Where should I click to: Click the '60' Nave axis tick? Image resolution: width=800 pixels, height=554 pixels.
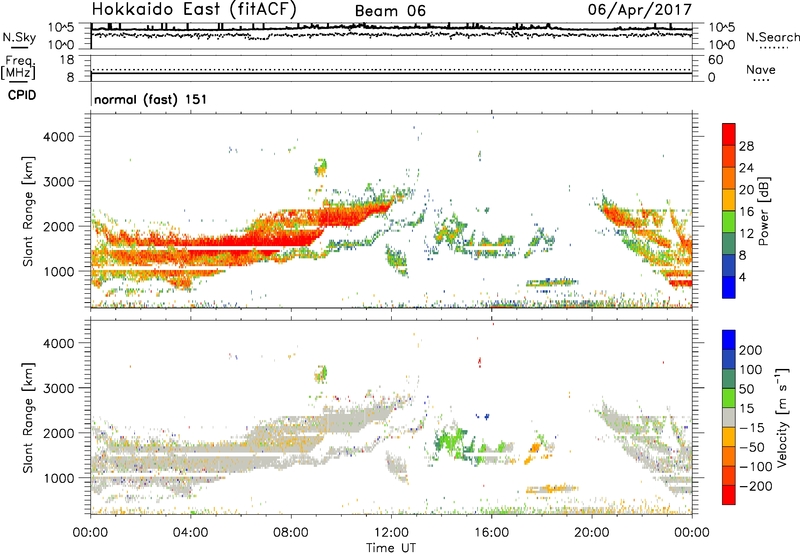tap(716, 60)
